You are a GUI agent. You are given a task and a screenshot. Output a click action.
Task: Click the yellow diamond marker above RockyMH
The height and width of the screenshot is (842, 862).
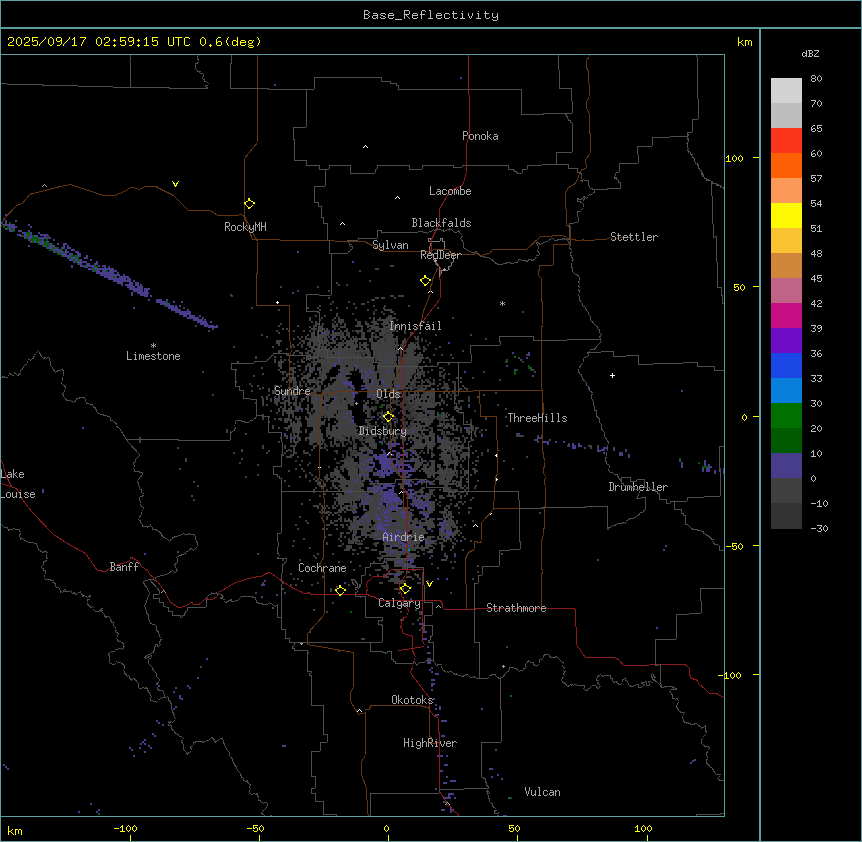point(249,203)
